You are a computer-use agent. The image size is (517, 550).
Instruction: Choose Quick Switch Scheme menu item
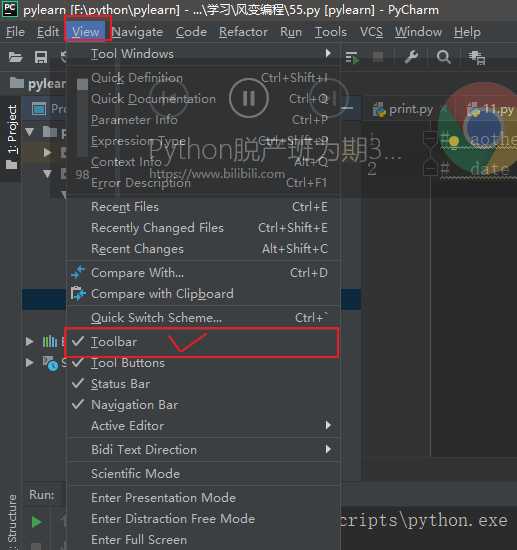coord(202,317)
